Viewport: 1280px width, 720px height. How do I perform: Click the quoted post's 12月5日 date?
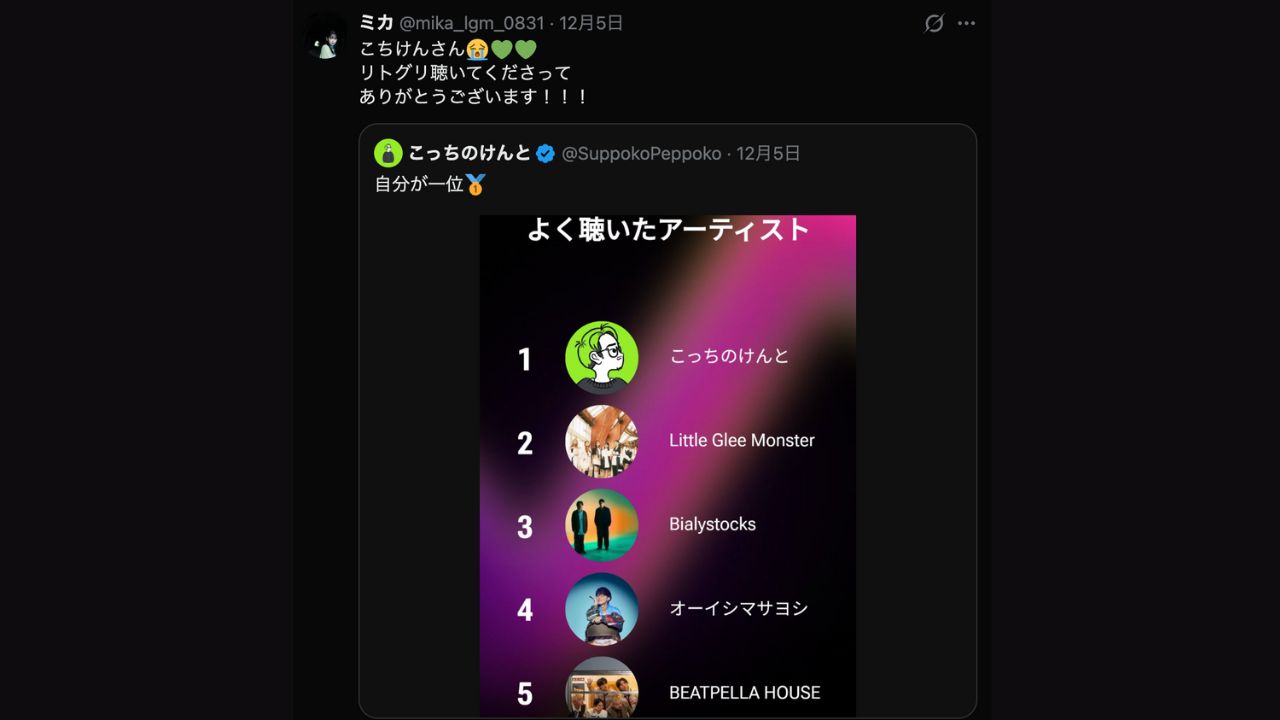pos(768,153)
